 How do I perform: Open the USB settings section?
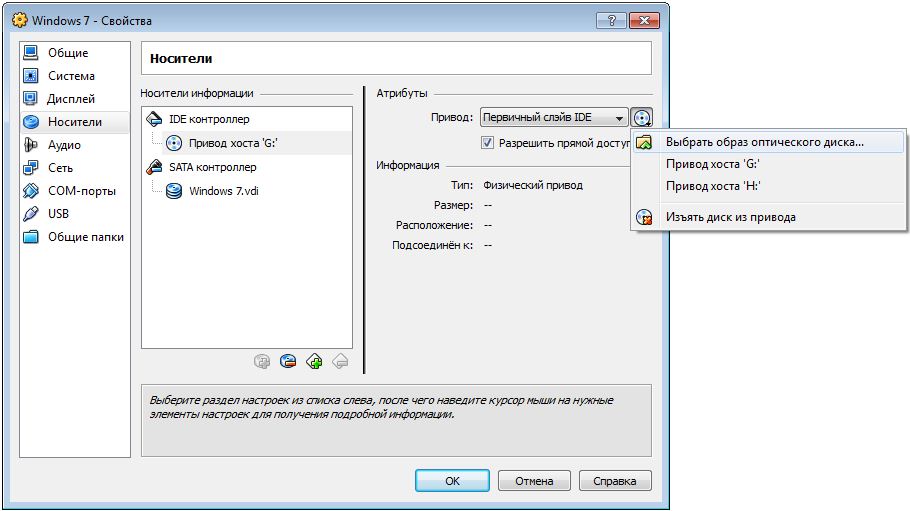tap(74, 214)
